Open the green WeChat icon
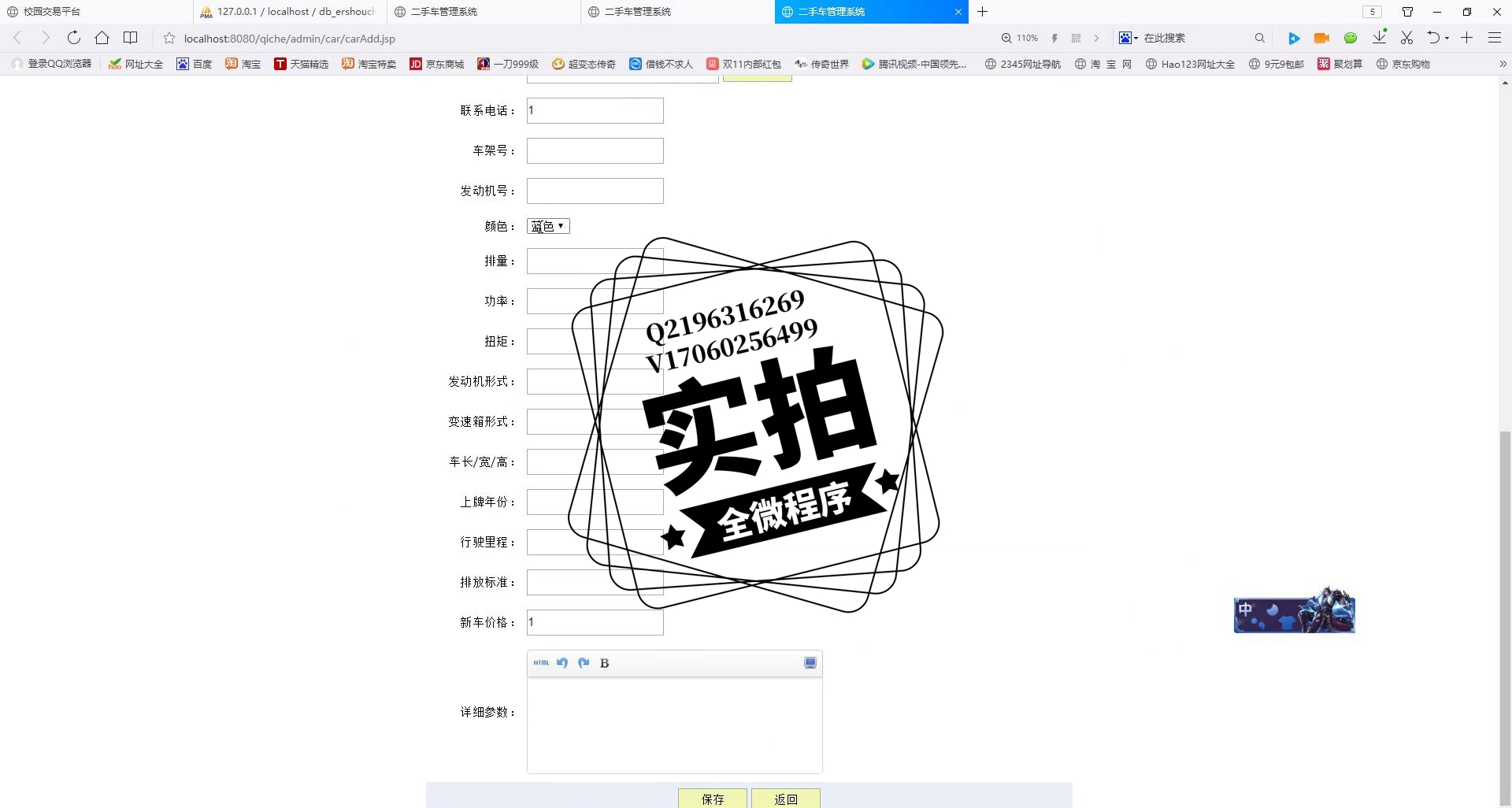The width and height of the screenshot is (1512, 808). click(x=1351, y=38)
